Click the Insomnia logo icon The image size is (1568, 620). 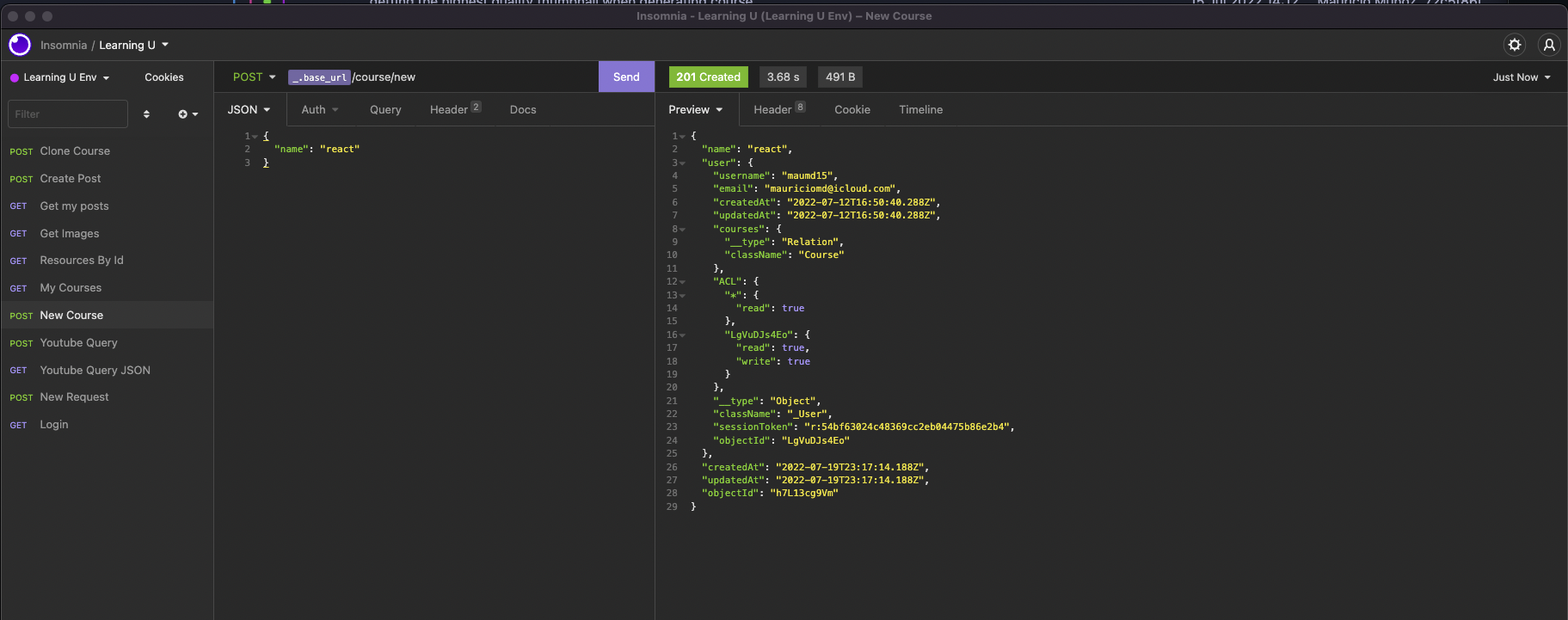point(20,45)
